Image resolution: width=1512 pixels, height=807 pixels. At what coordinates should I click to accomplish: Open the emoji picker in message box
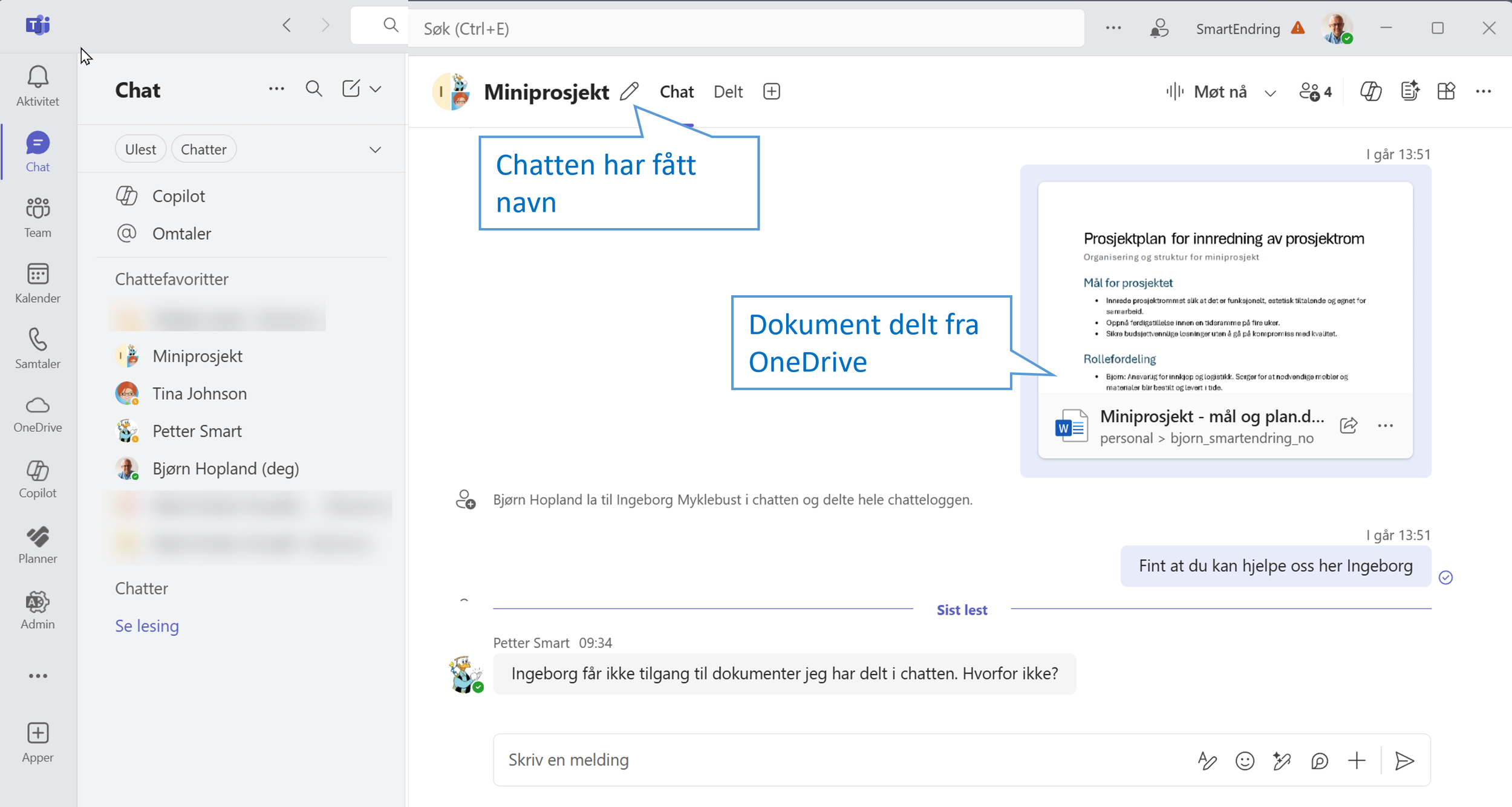(1245, 760)
